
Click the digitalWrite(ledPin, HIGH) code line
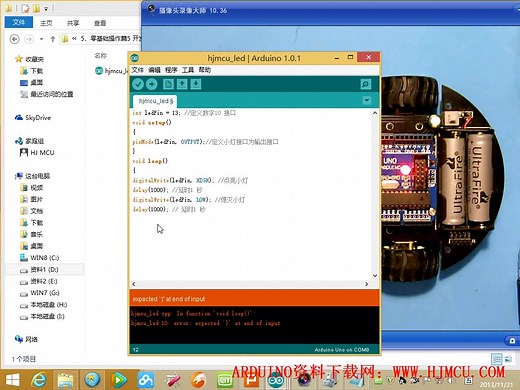pos(190,180)
